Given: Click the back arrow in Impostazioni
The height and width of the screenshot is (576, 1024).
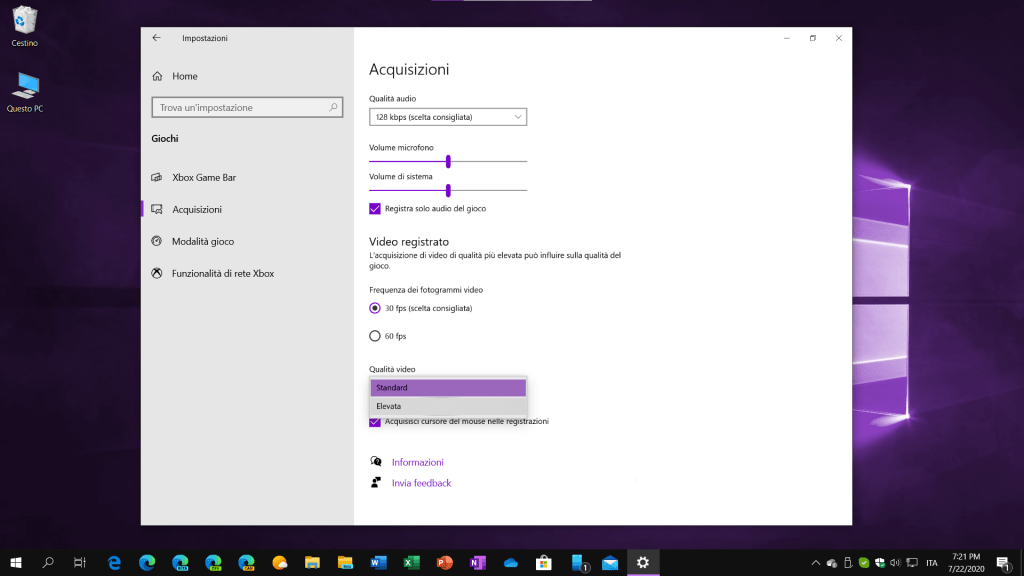Looking at the screenshot, I should point(156,38).
